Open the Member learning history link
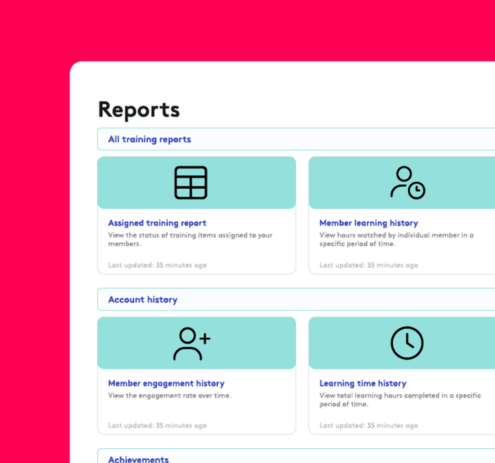Viewport: 495px width, 463px height. click(x=369, y=223)
